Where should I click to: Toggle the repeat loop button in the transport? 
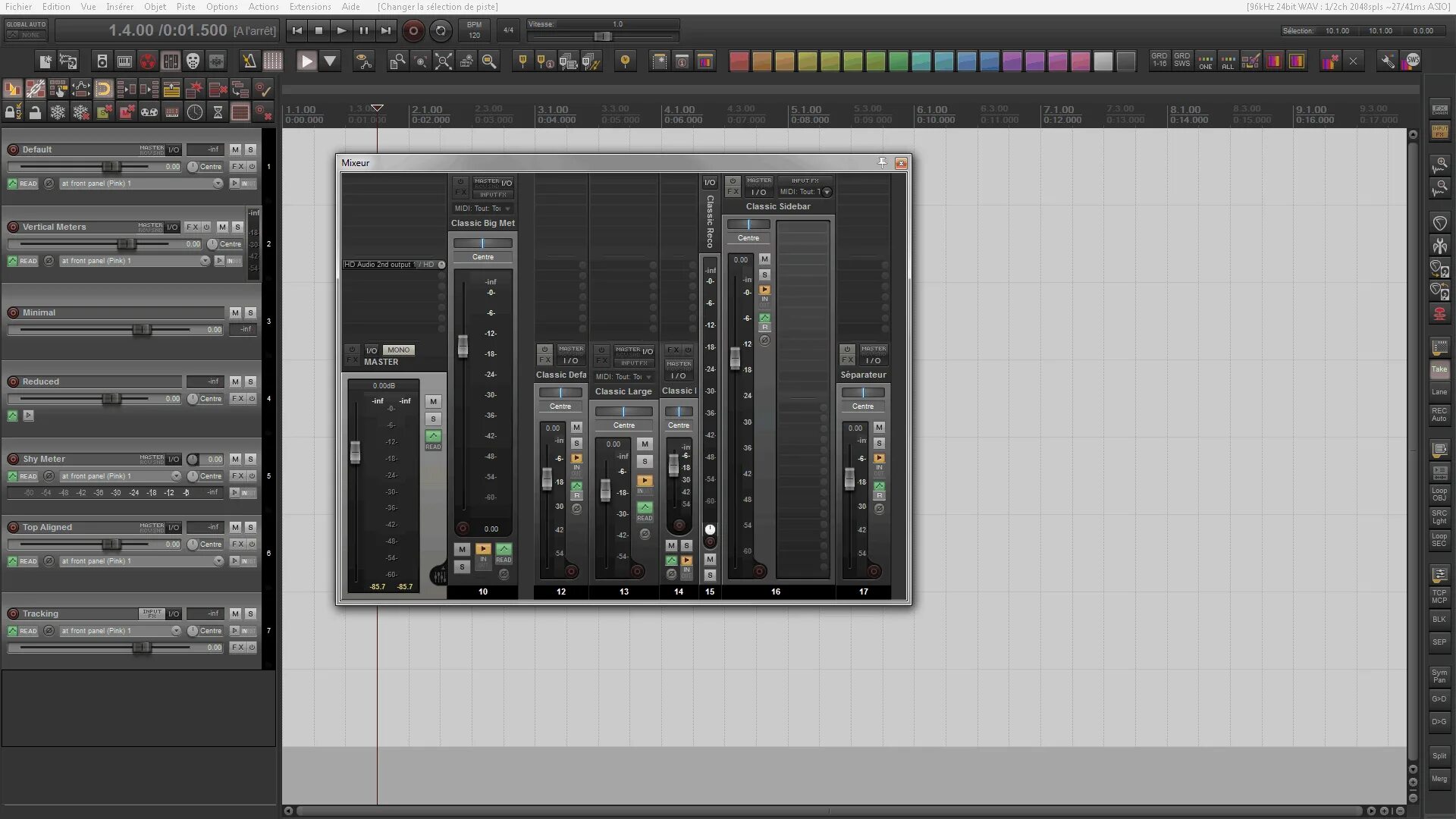coord(441,31)
